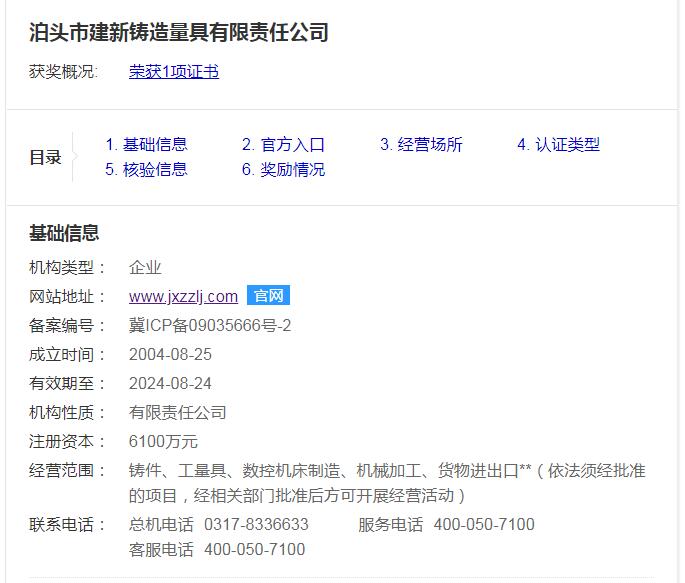685x583 pixels.
Task: Jump to 1. 基础信息 section
Action: (x=146, y=144)
